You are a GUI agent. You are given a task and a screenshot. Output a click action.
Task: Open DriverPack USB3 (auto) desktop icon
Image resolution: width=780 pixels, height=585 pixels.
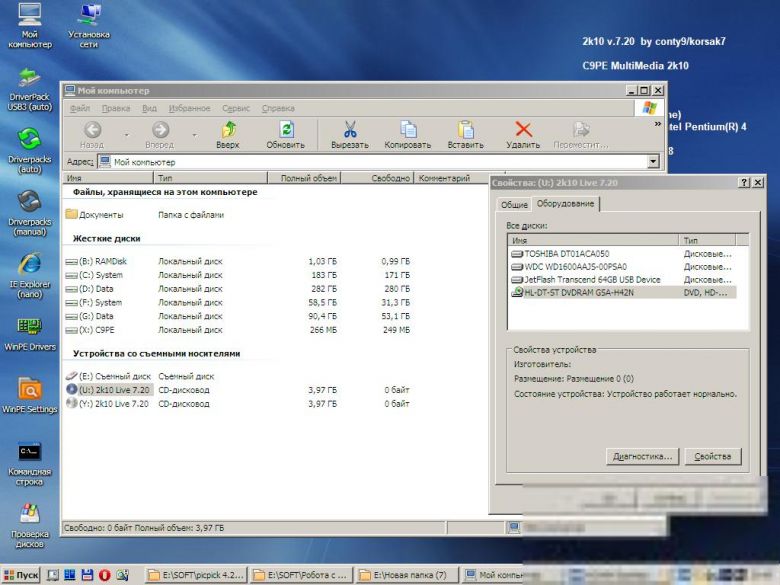[30, 89]
